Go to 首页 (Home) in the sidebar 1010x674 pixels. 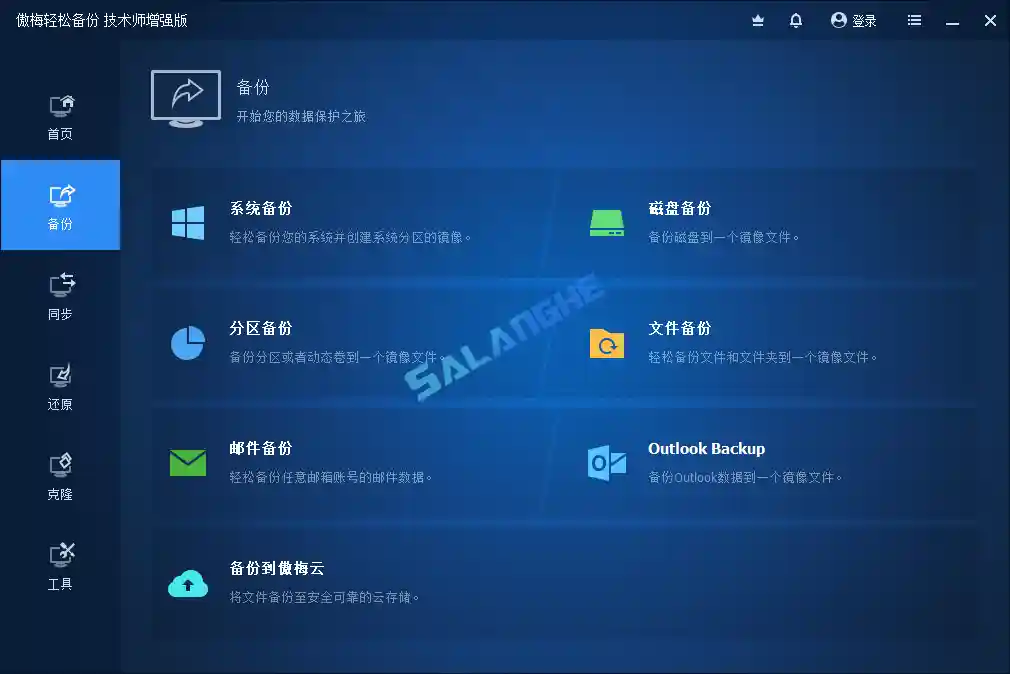point(60,113)
